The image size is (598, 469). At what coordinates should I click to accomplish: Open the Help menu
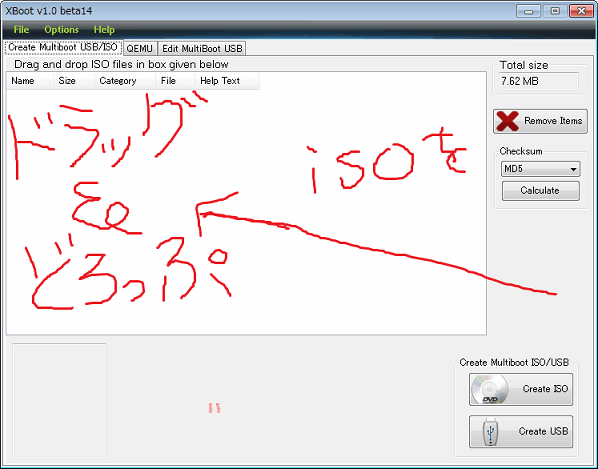pos(104,30)
